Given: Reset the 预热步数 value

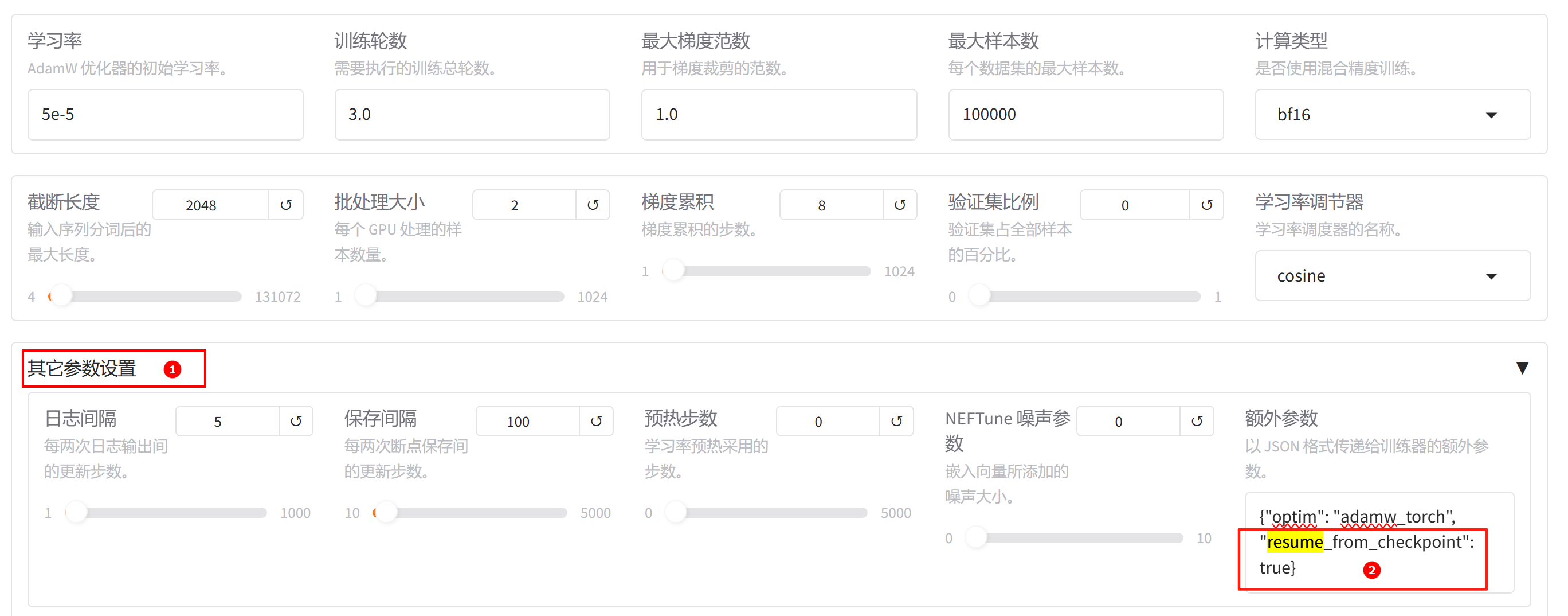Looking at the screenshot, I should pyautogui.click(x=896, y=421).
